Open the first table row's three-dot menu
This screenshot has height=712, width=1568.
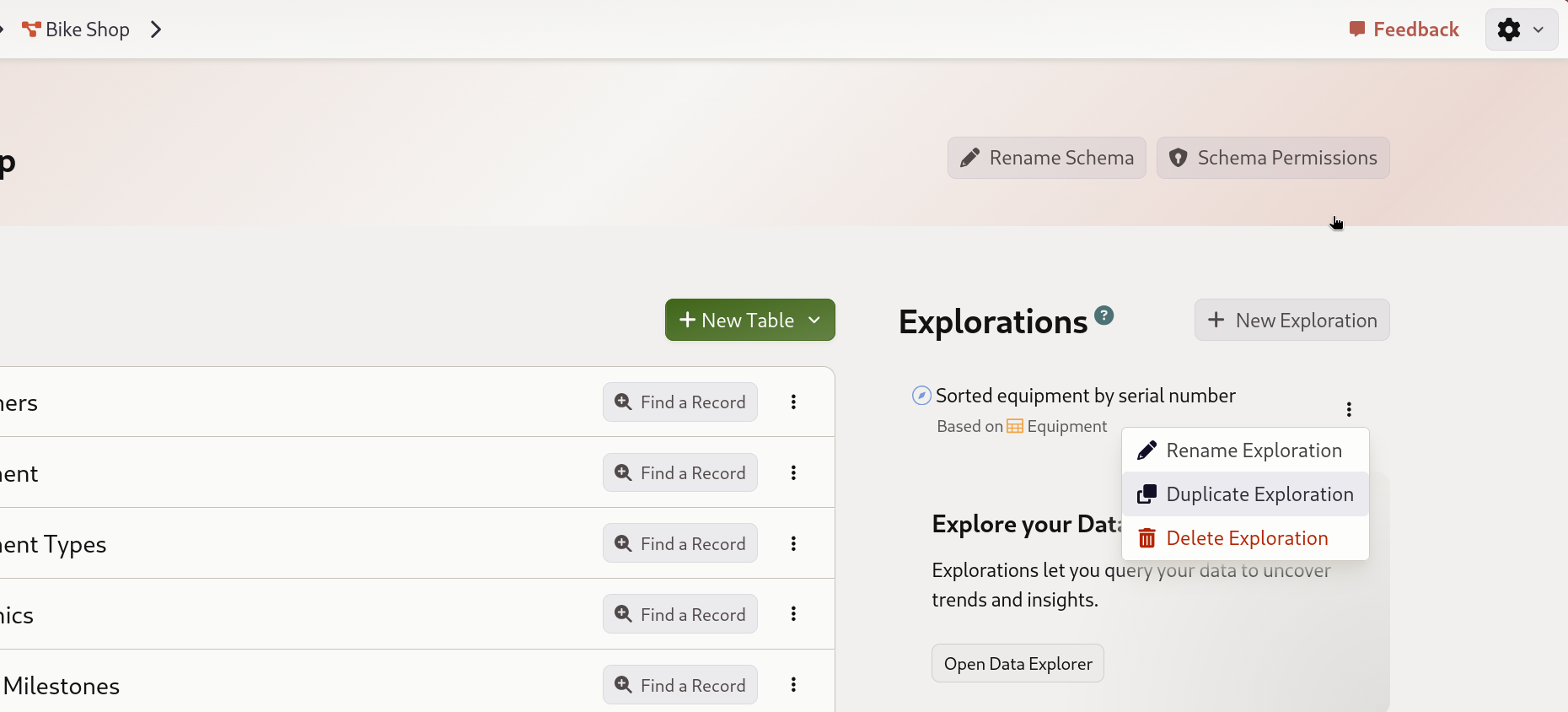793,402
